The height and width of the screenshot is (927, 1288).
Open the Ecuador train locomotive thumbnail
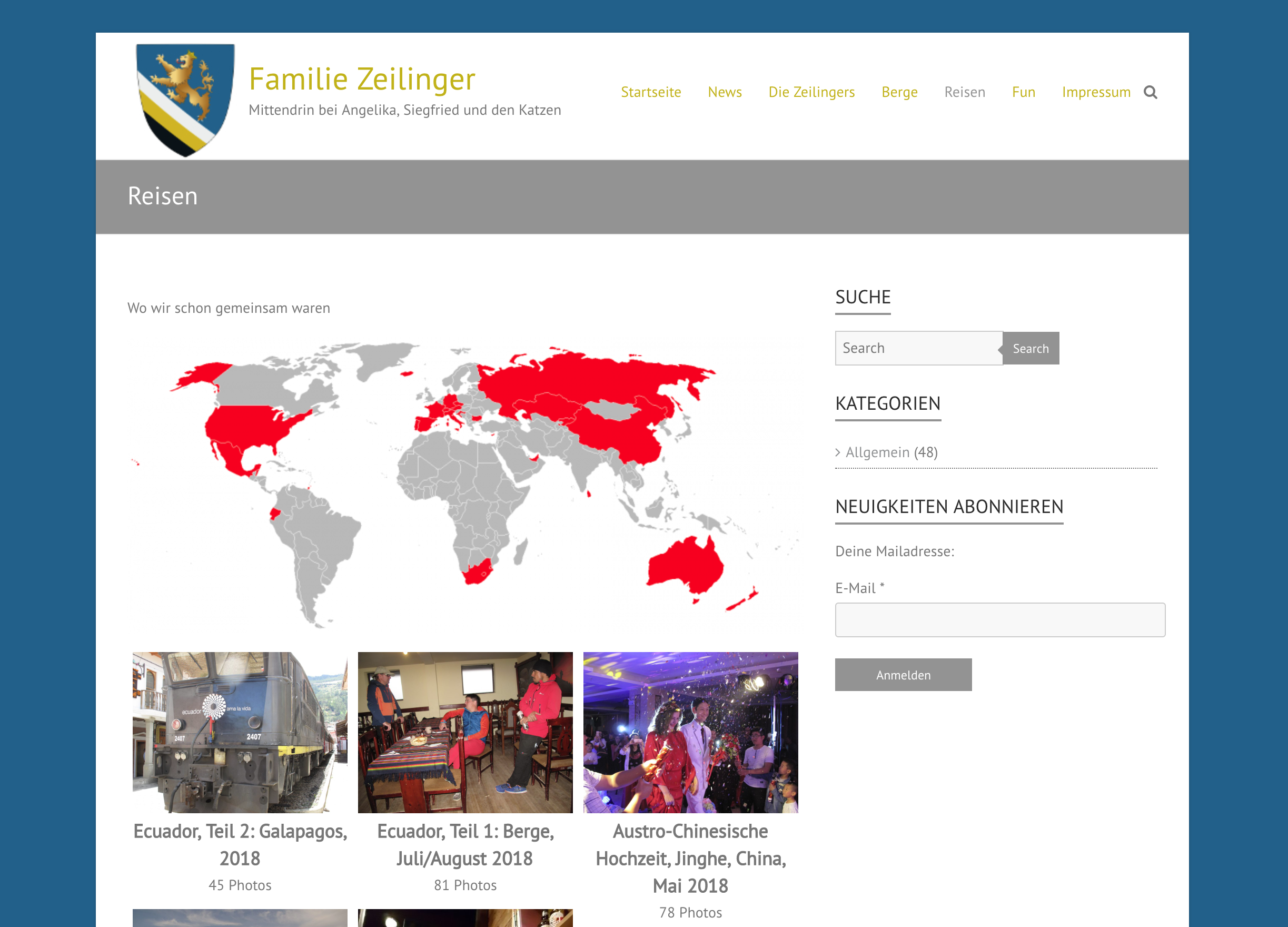tap(240, 732)
